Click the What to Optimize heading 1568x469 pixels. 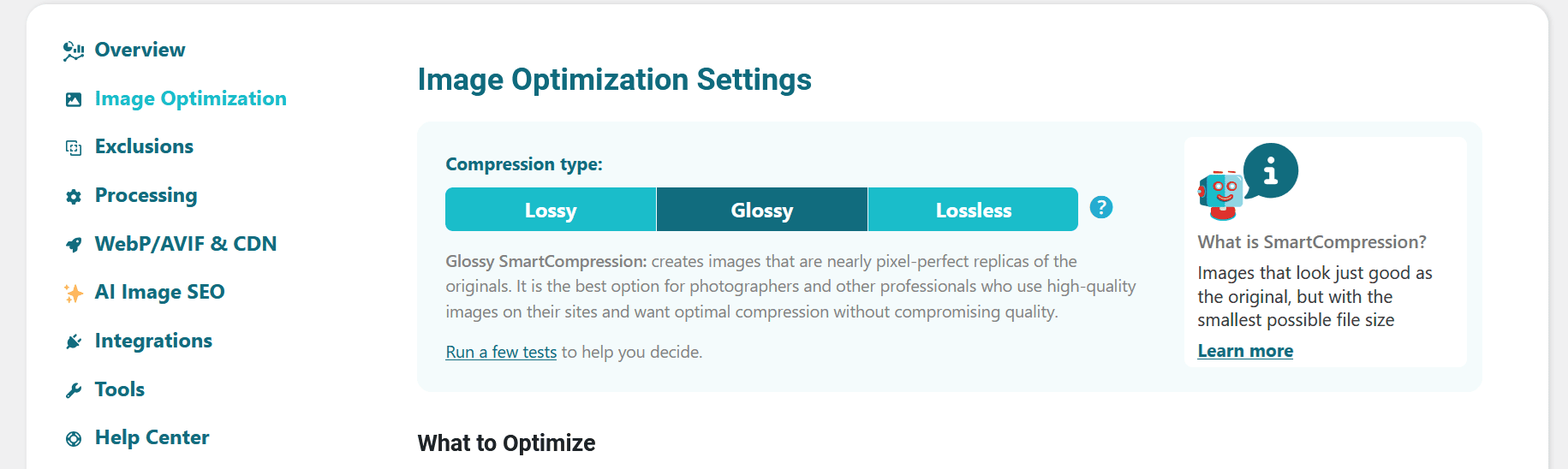(506, 443)
